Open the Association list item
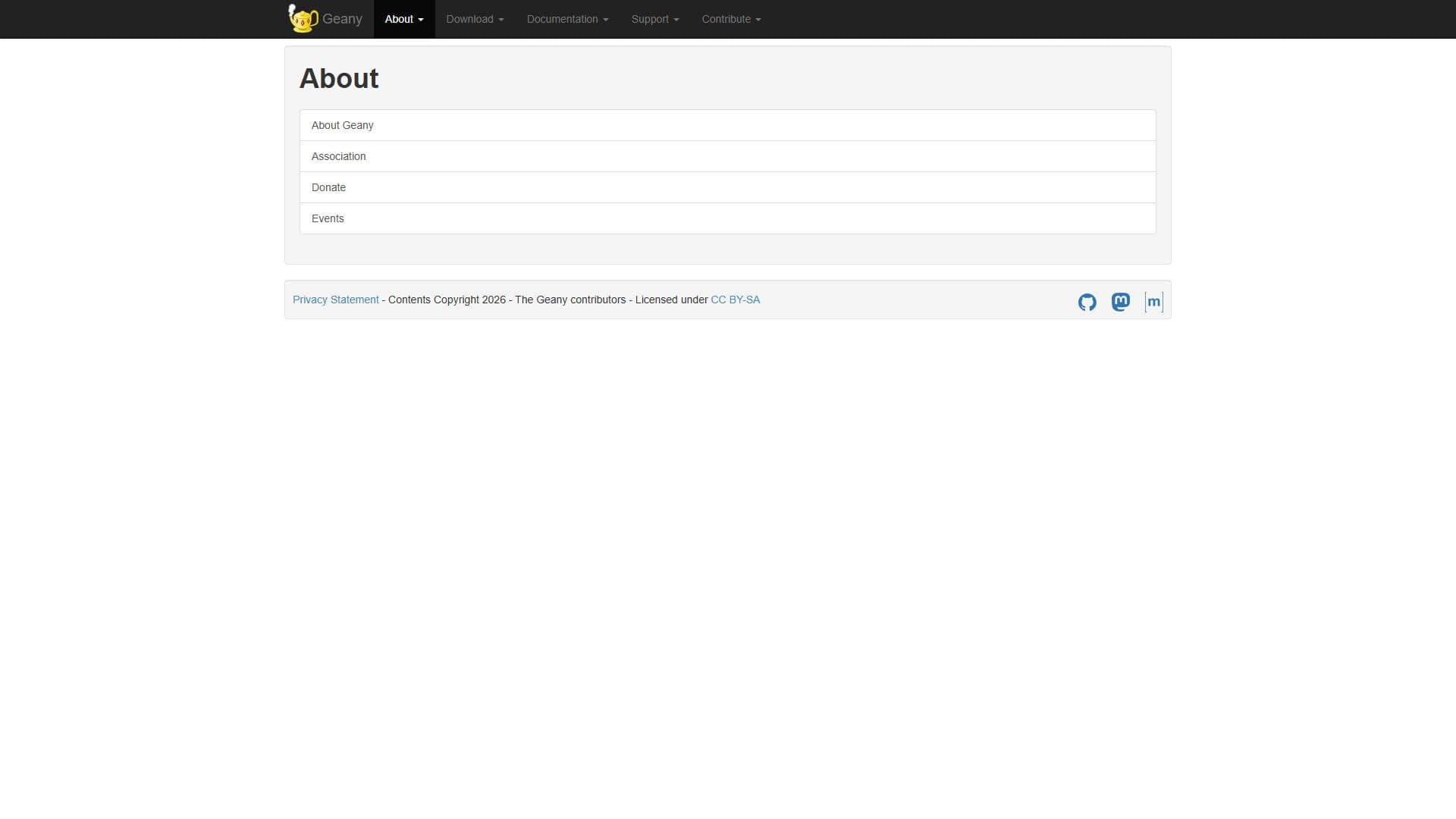The height and width of the screenshot is (819, 1456). point(728,156)
